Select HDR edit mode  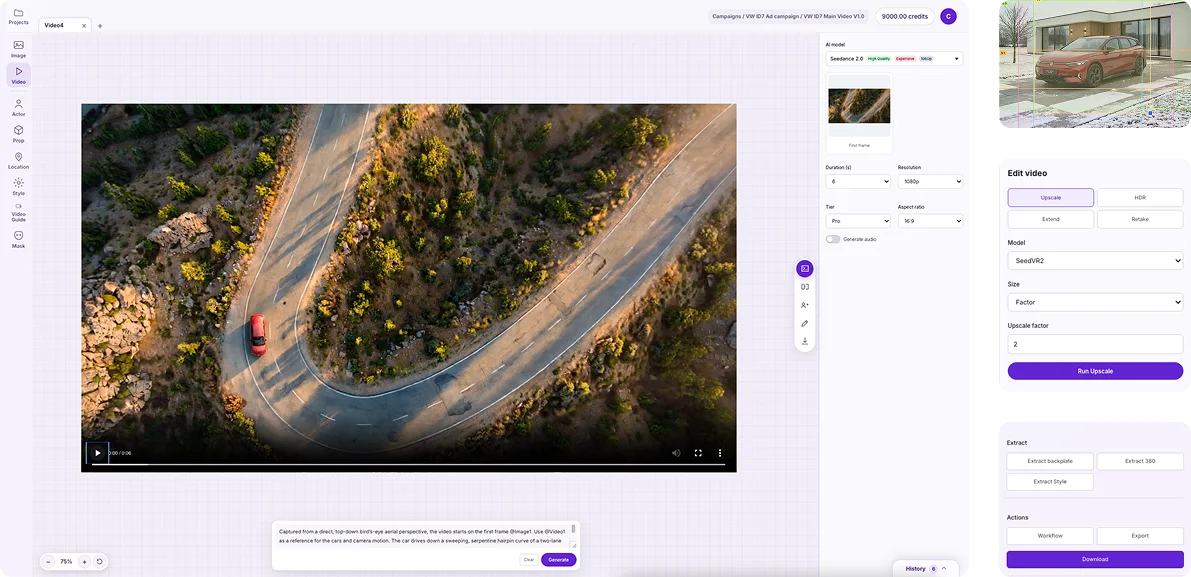pyautogui.click(x=1139, y=197)
